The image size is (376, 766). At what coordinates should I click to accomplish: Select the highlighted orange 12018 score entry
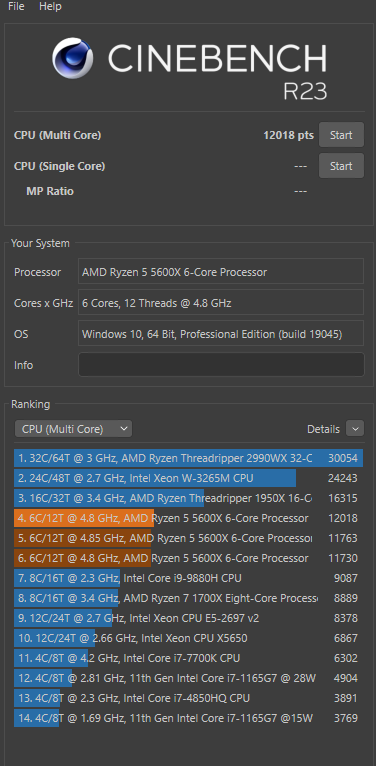[x=188, y=518]
